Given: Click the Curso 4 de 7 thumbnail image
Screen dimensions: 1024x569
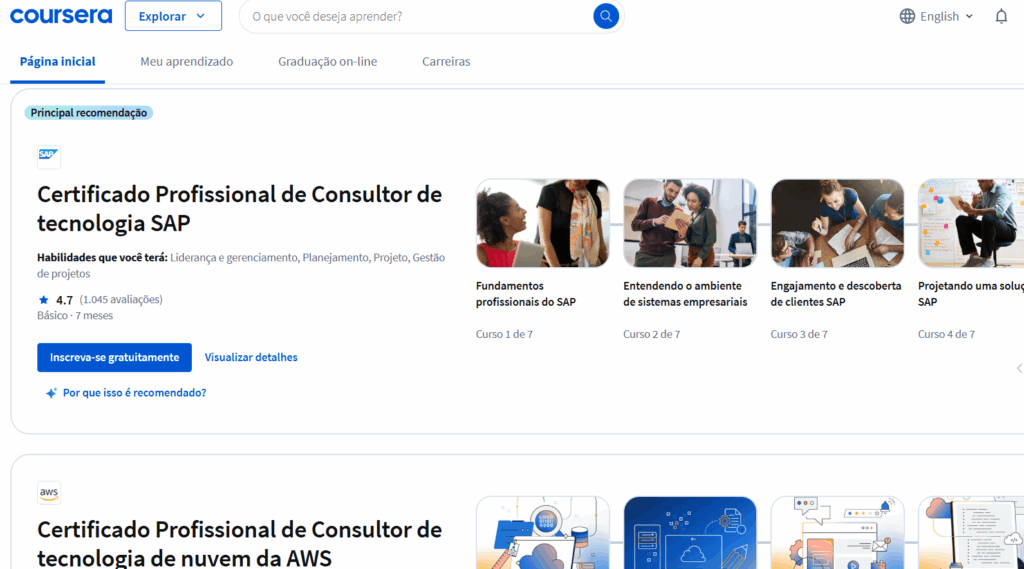Looking at the screenshot, I should click(x=971, y=223).
